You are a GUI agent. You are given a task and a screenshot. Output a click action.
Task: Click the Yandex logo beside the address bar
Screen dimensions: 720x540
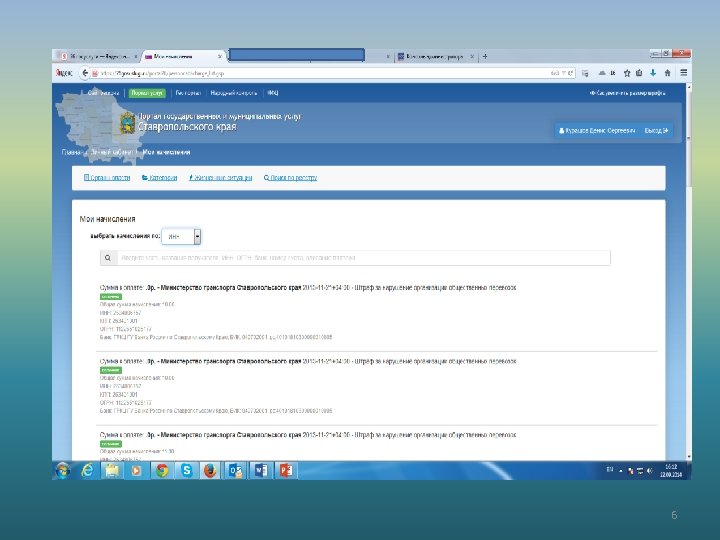64,73
